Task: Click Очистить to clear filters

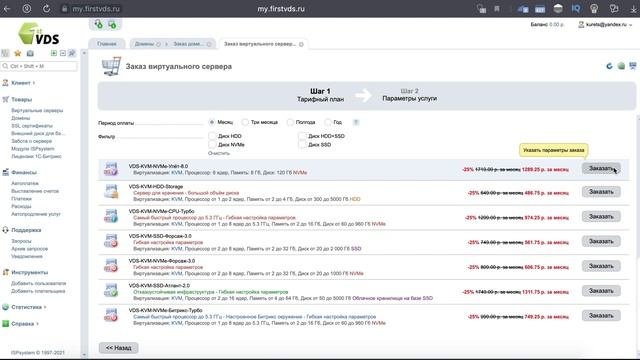Action: point(219,153)
